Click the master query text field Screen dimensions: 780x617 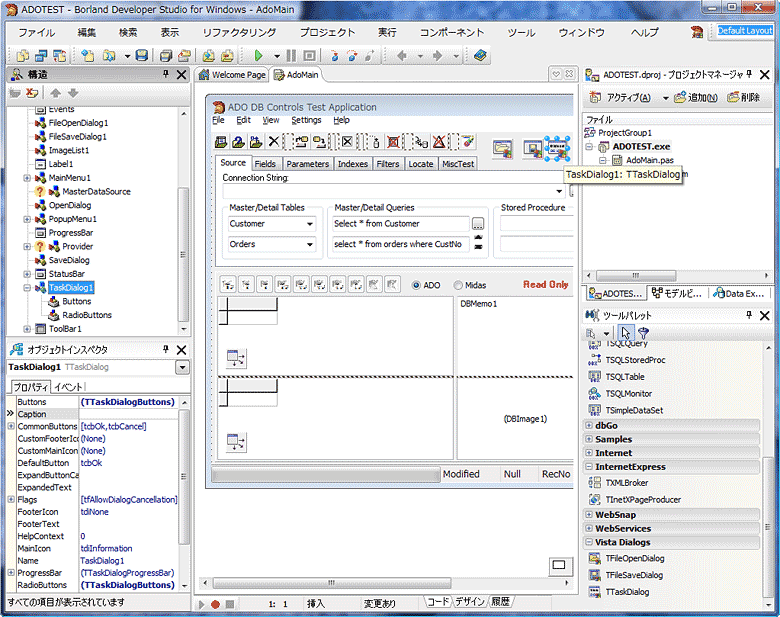tap(400, 224)
